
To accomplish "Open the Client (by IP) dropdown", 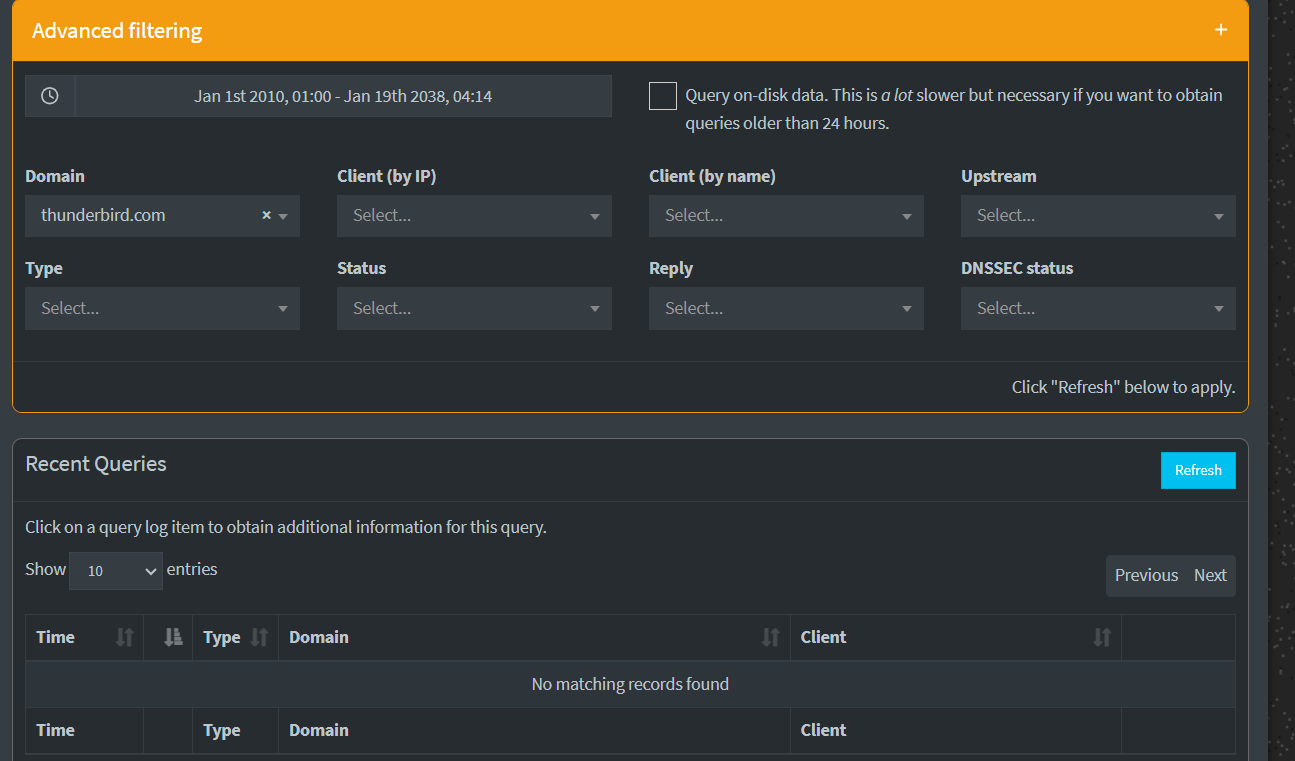I will coord(474,215).
